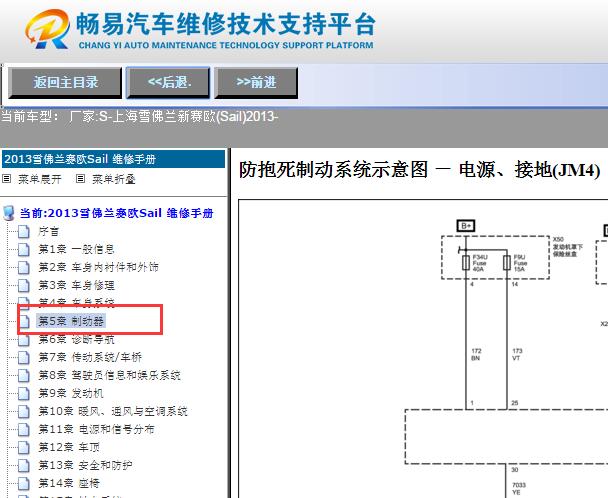Viewport: 608px width, 498px height.
Task: Click the 7033 YE wire label
Action: coord(519,489)
